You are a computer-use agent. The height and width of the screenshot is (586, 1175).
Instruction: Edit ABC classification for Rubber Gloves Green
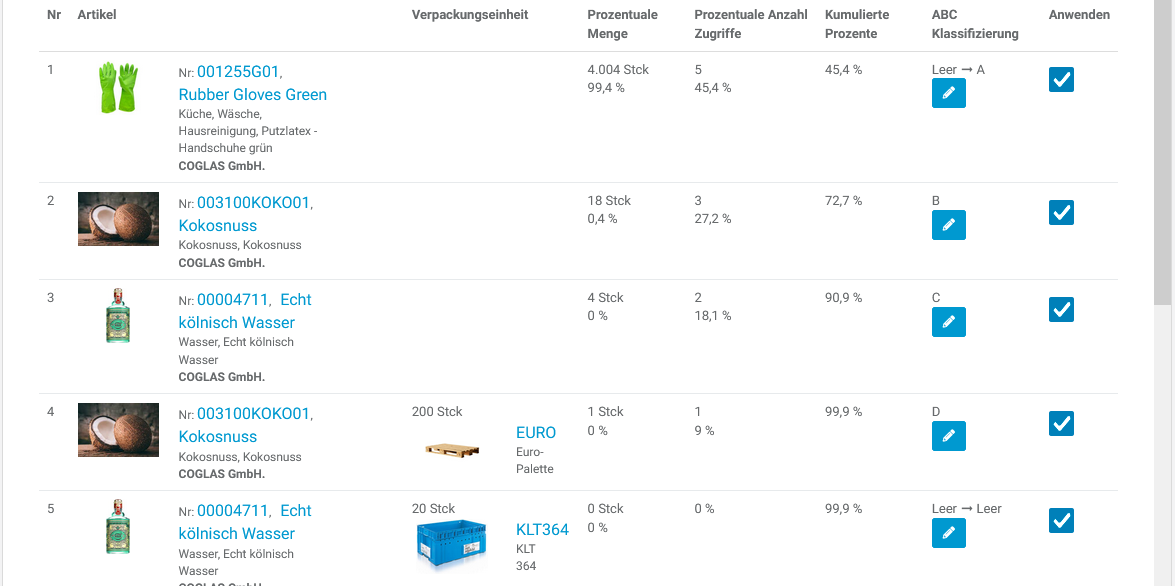[948, 93]
